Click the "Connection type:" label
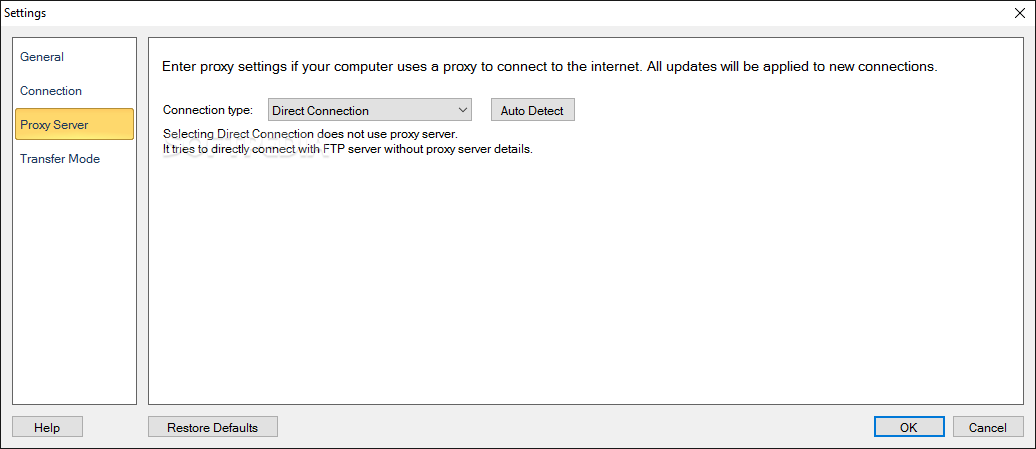The height and width of the screenshot is (449, 1036). pyautogui.click(x=208, y=111)
